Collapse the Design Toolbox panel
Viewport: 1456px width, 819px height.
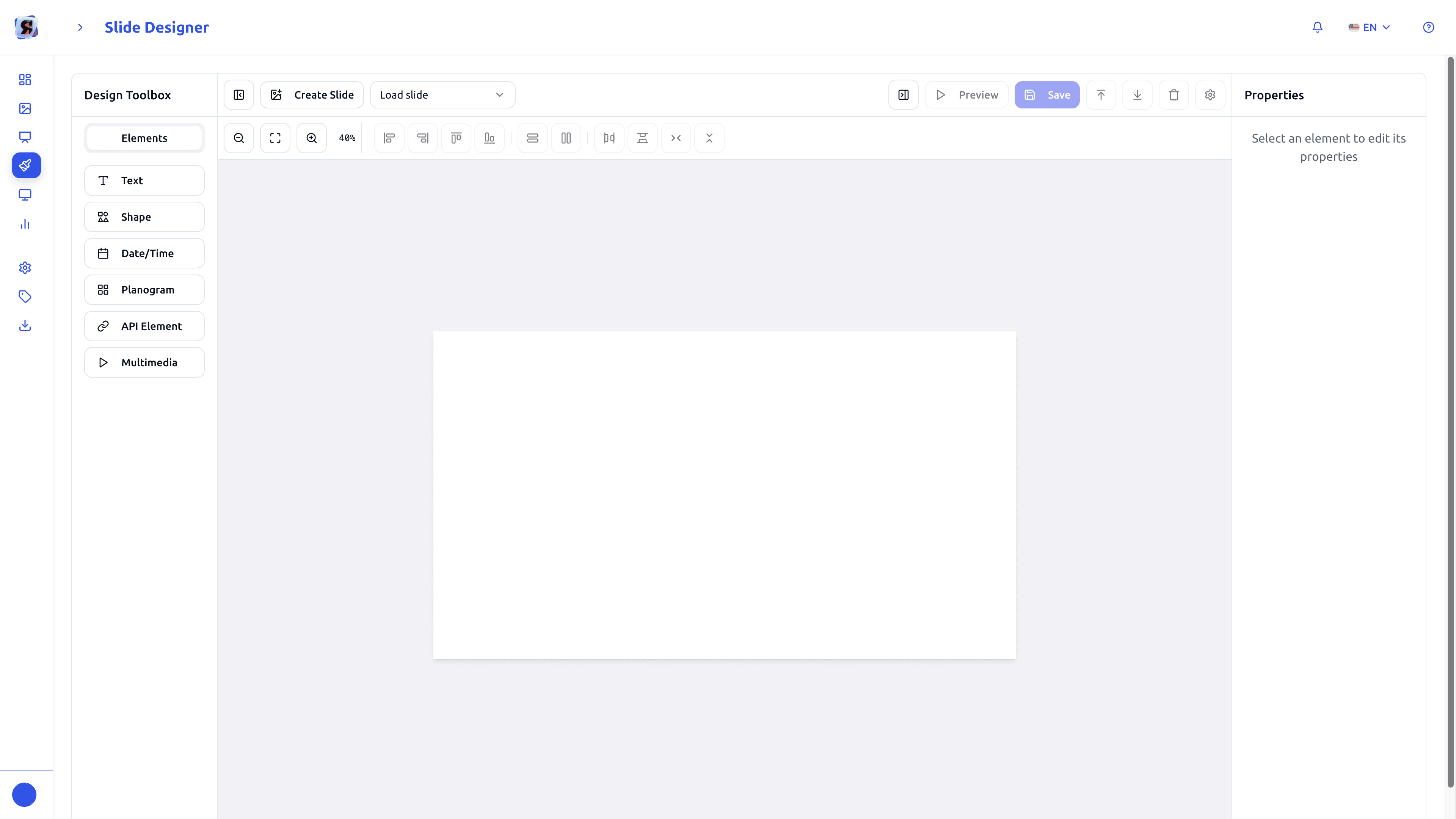click(x=238, y=95)
